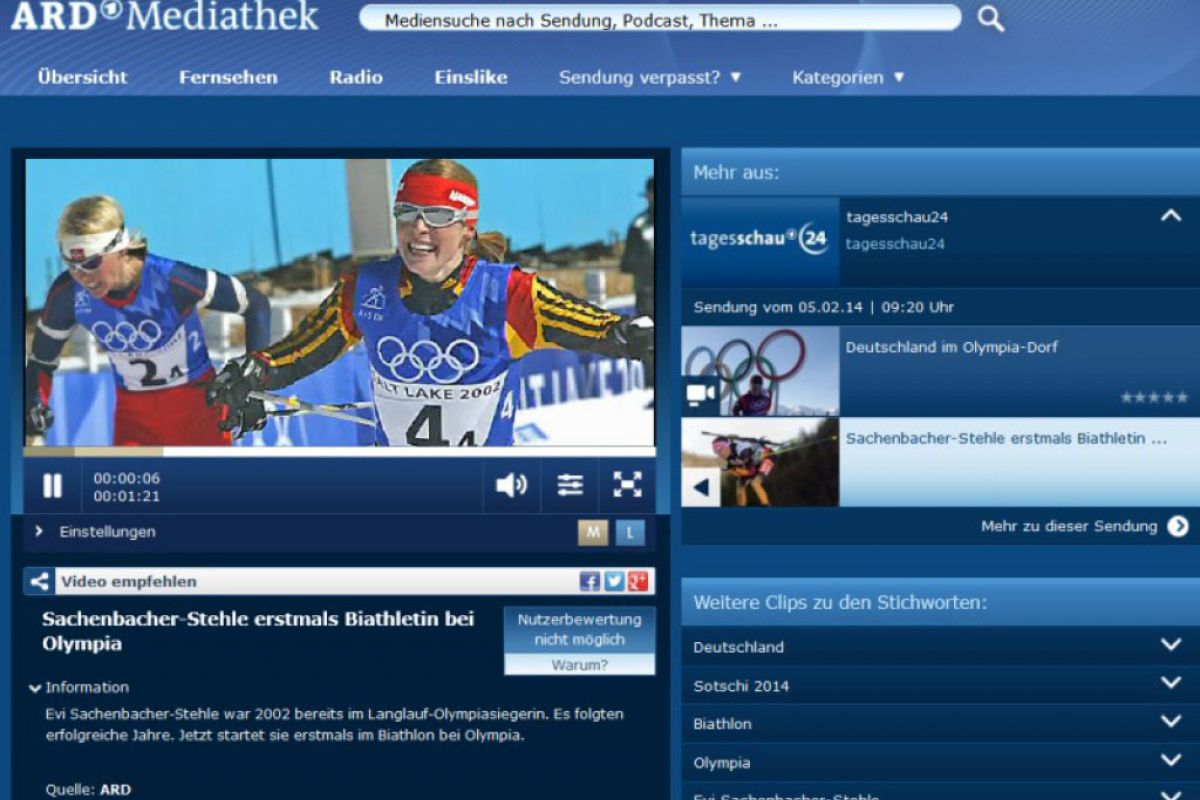The image size is (1200, 800).
Task: Click the search magnifier icon
Action: tap(990, 19)
